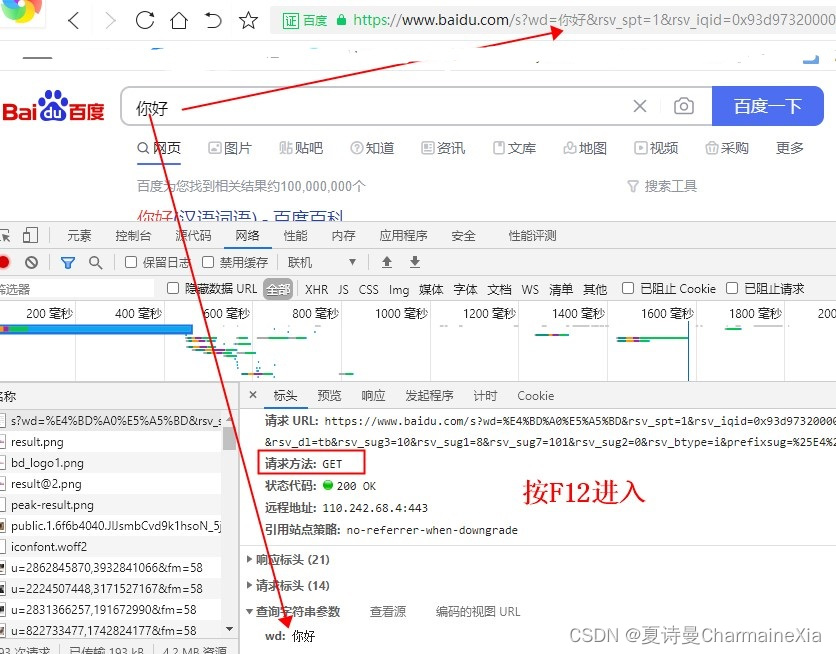The height and width of the screenshot is (654, 836).
Task: Click scroll down arrow in request list
Action: pos(229,629)
